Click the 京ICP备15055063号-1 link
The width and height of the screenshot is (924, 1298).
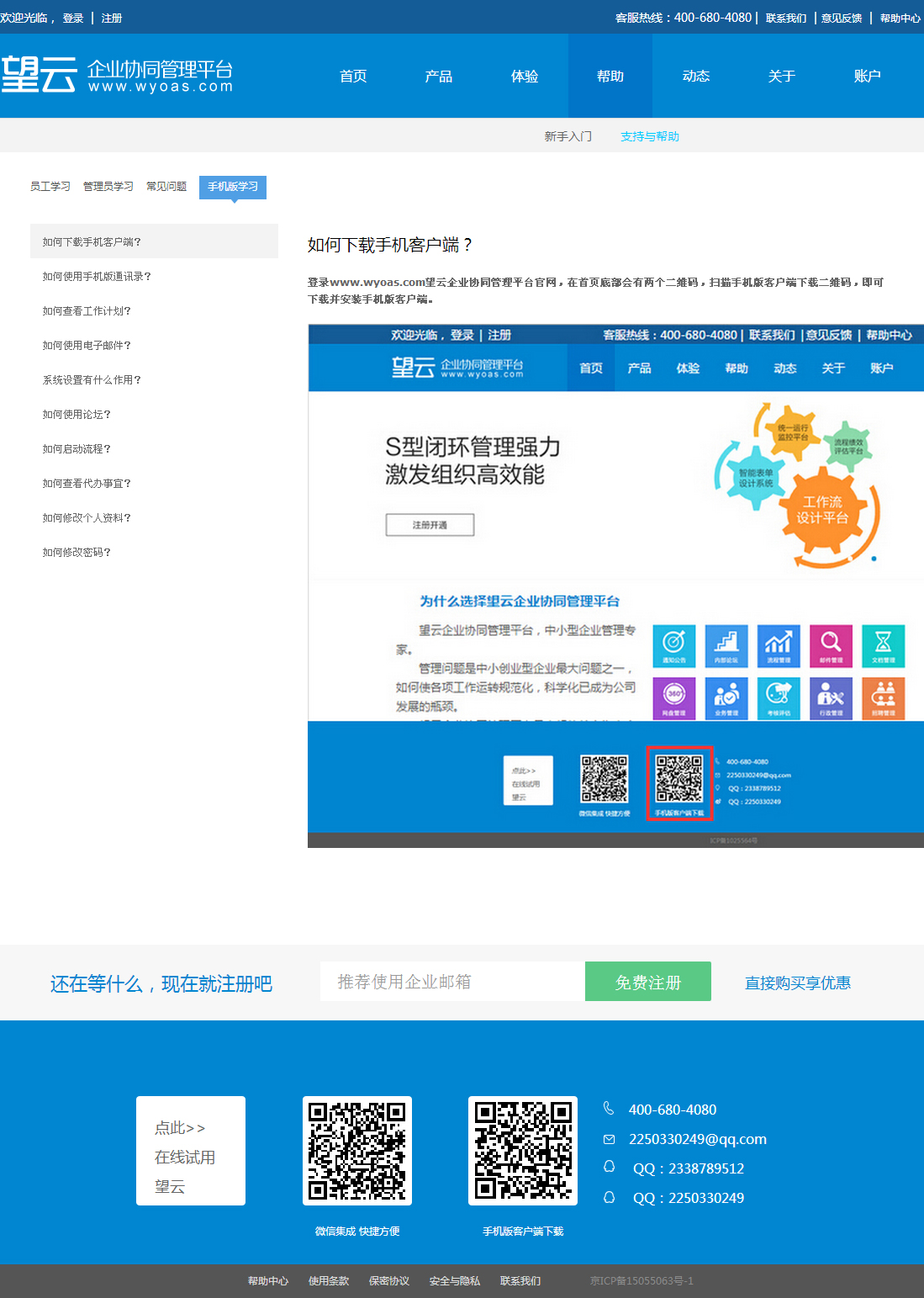[642, 1281]
